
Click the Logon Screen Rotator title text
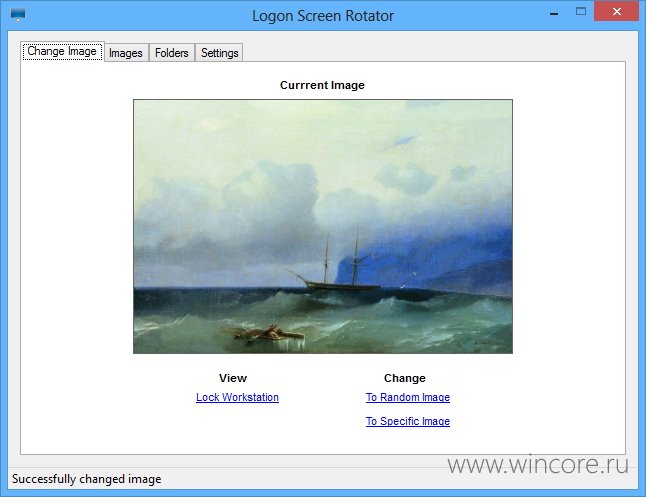[323, 16]
